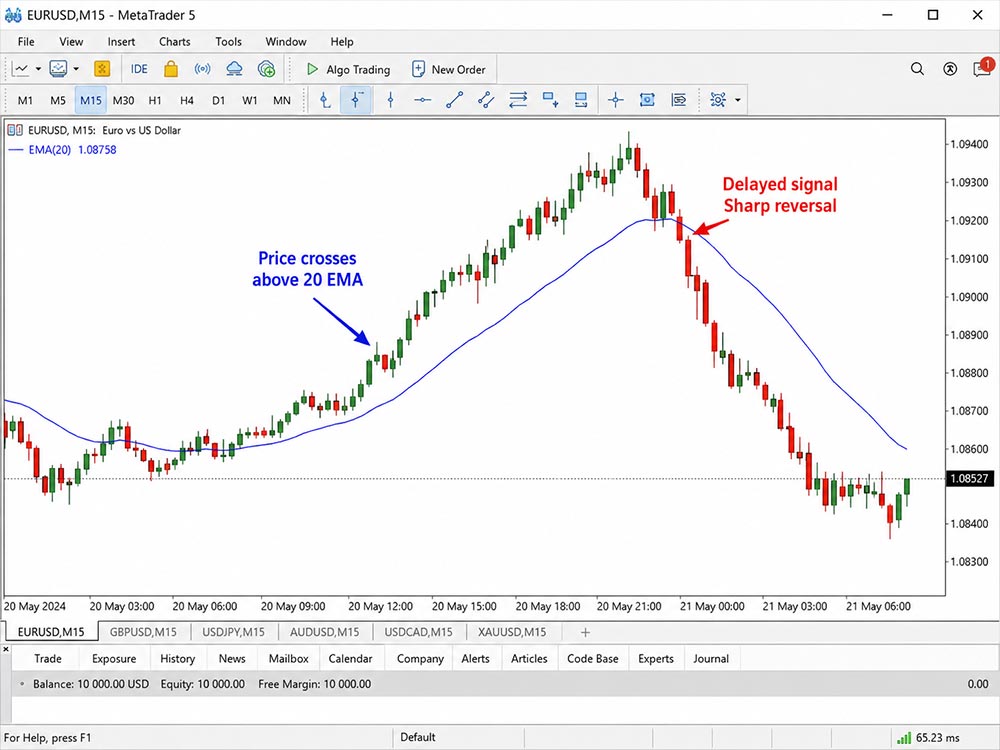
Task: Enable Algo Trading
Action: coord(348,70)
